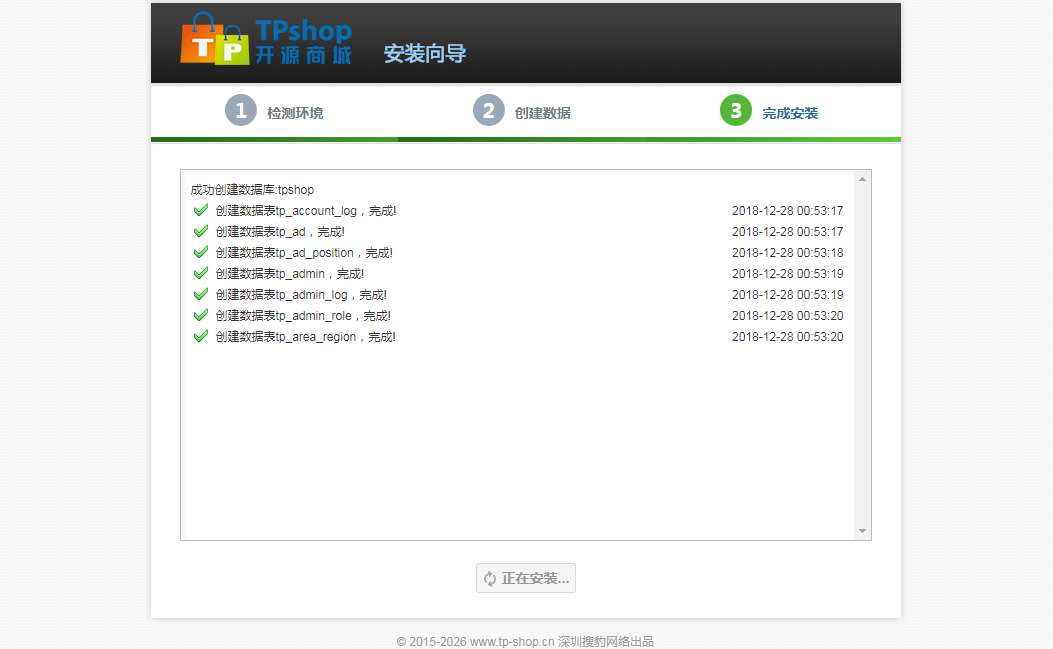Click the green progress bar below the steps
Viewport: 1053px width, 649px height.
point(526,138)
